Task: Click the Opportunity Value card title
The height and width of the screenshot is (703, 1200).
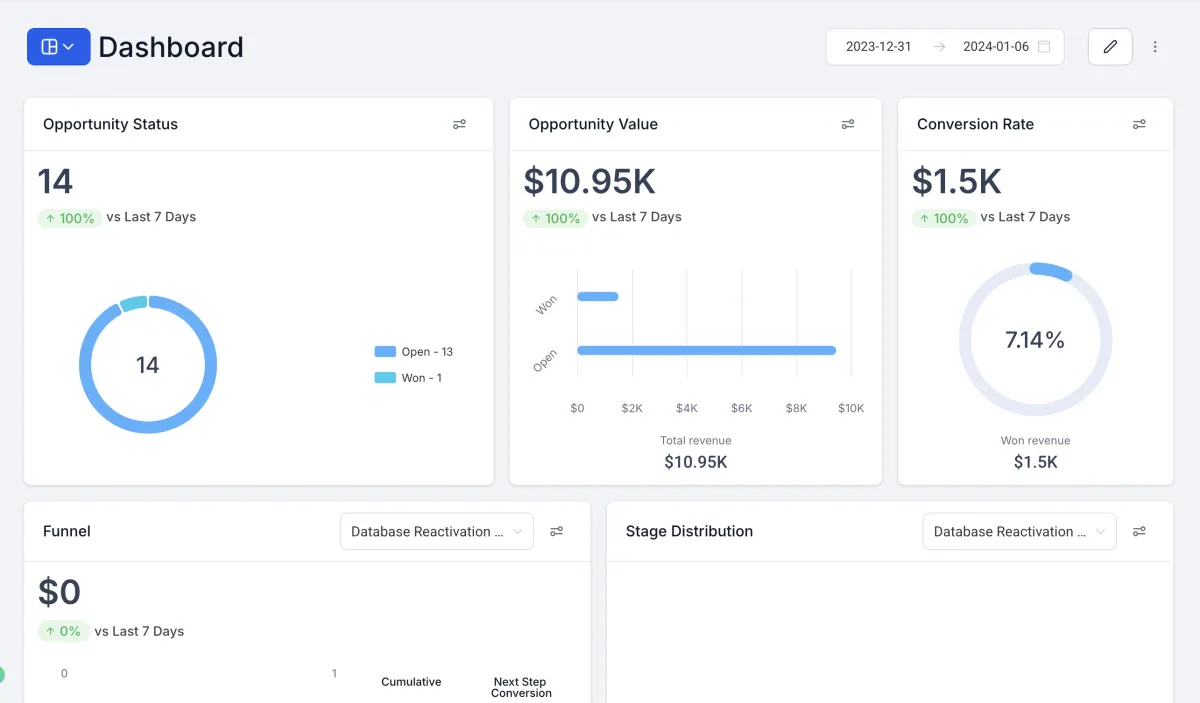Action: tap(593, 124)
